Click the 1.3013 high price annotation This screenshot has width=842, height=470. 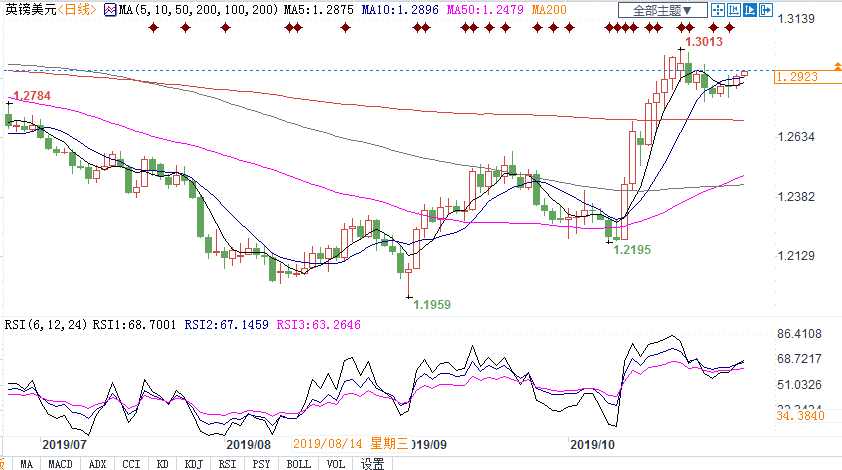tap(704, 42)
